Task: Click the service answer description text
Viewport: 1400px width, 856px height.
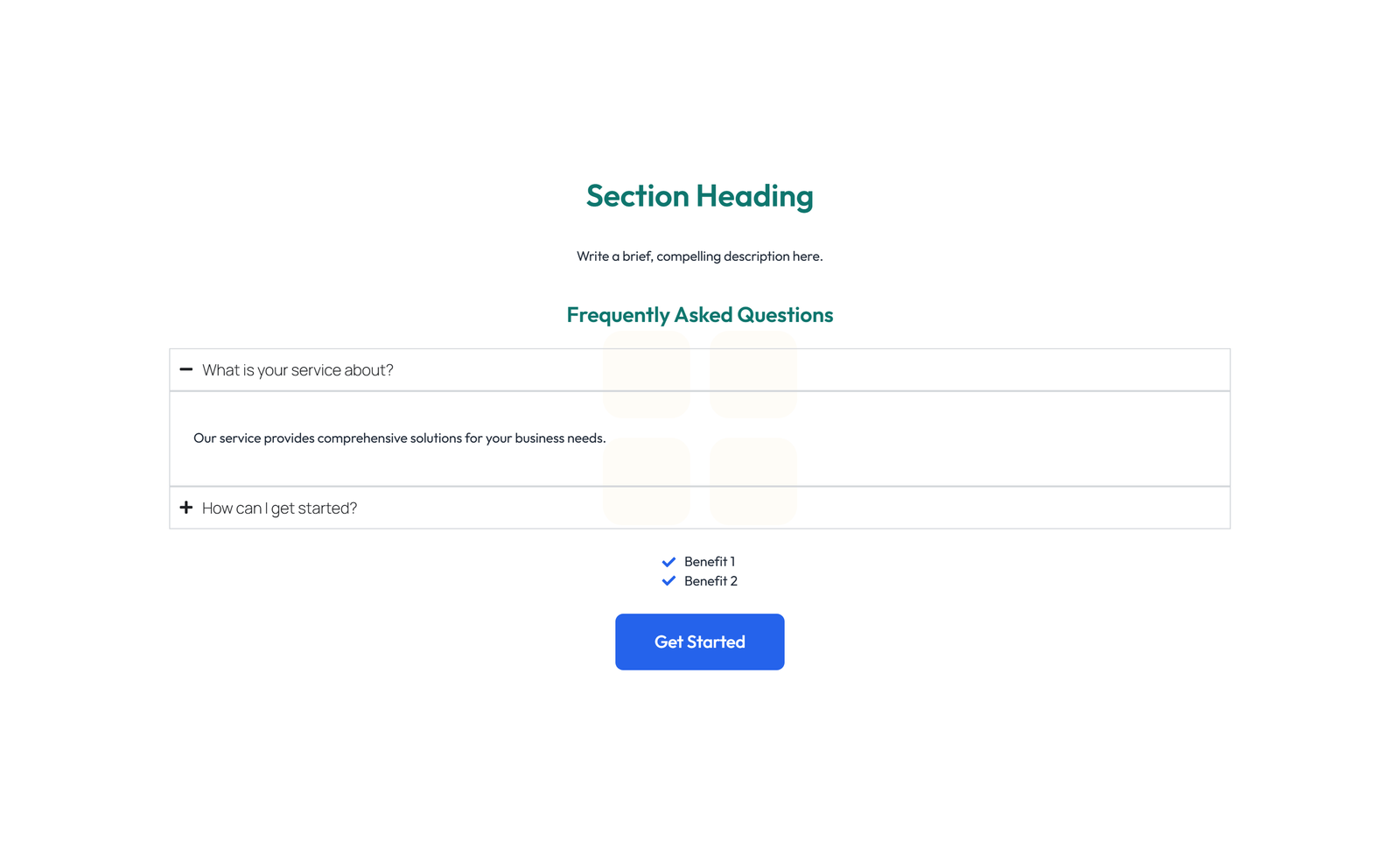Action: click(399, 438)
